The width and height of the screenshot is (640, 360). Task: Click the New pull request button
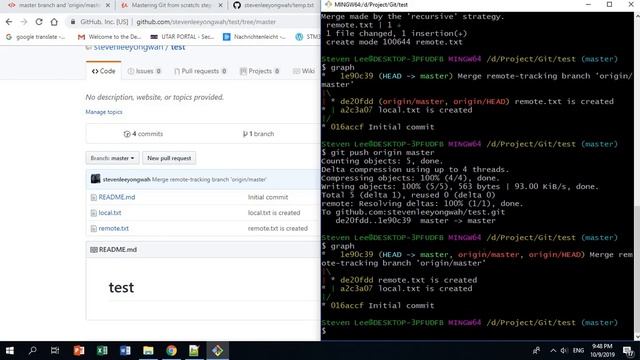click(169, 158)
